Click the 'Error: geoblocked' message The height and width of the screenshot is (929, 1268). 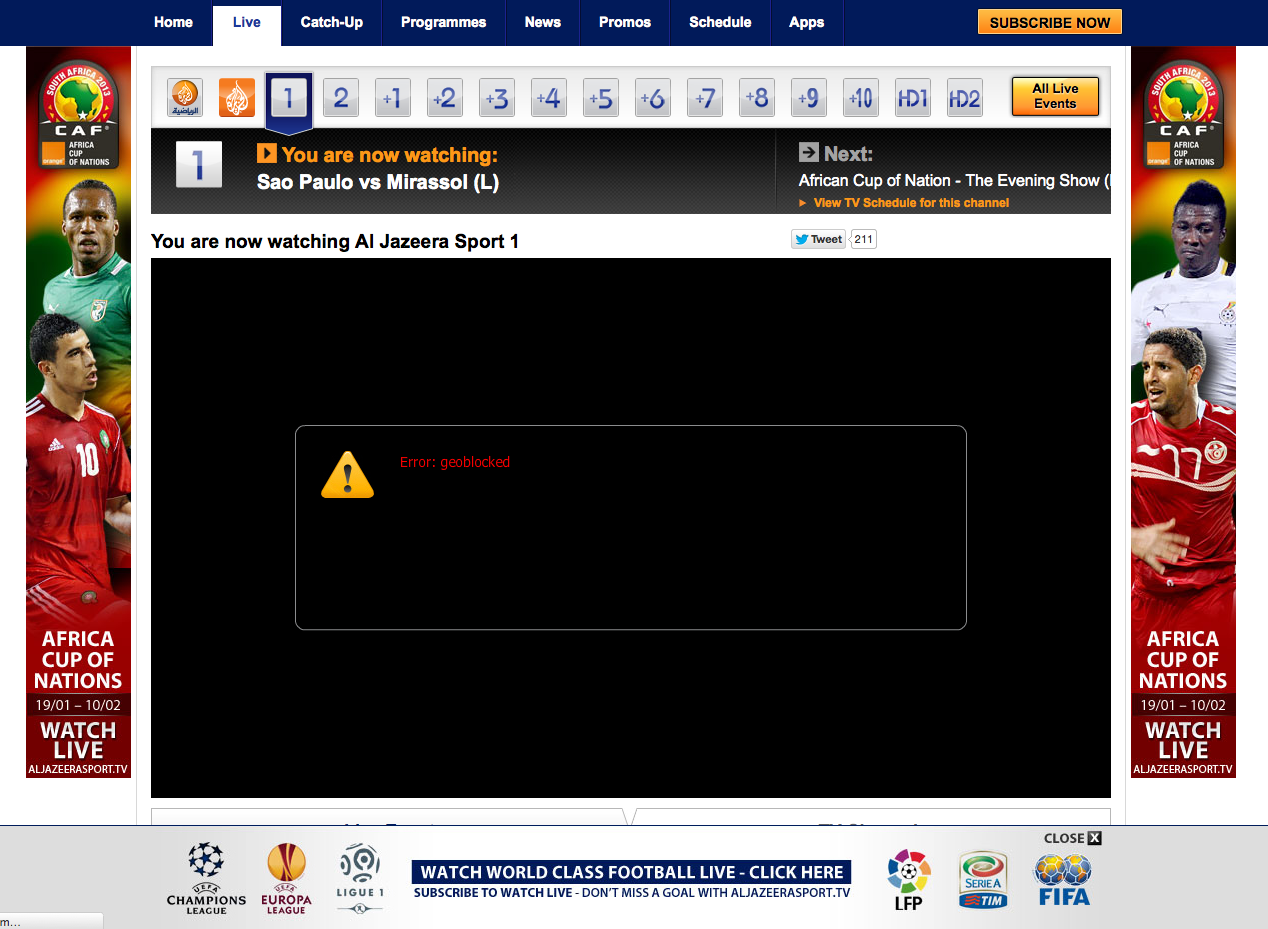click(x=455, y=462)
